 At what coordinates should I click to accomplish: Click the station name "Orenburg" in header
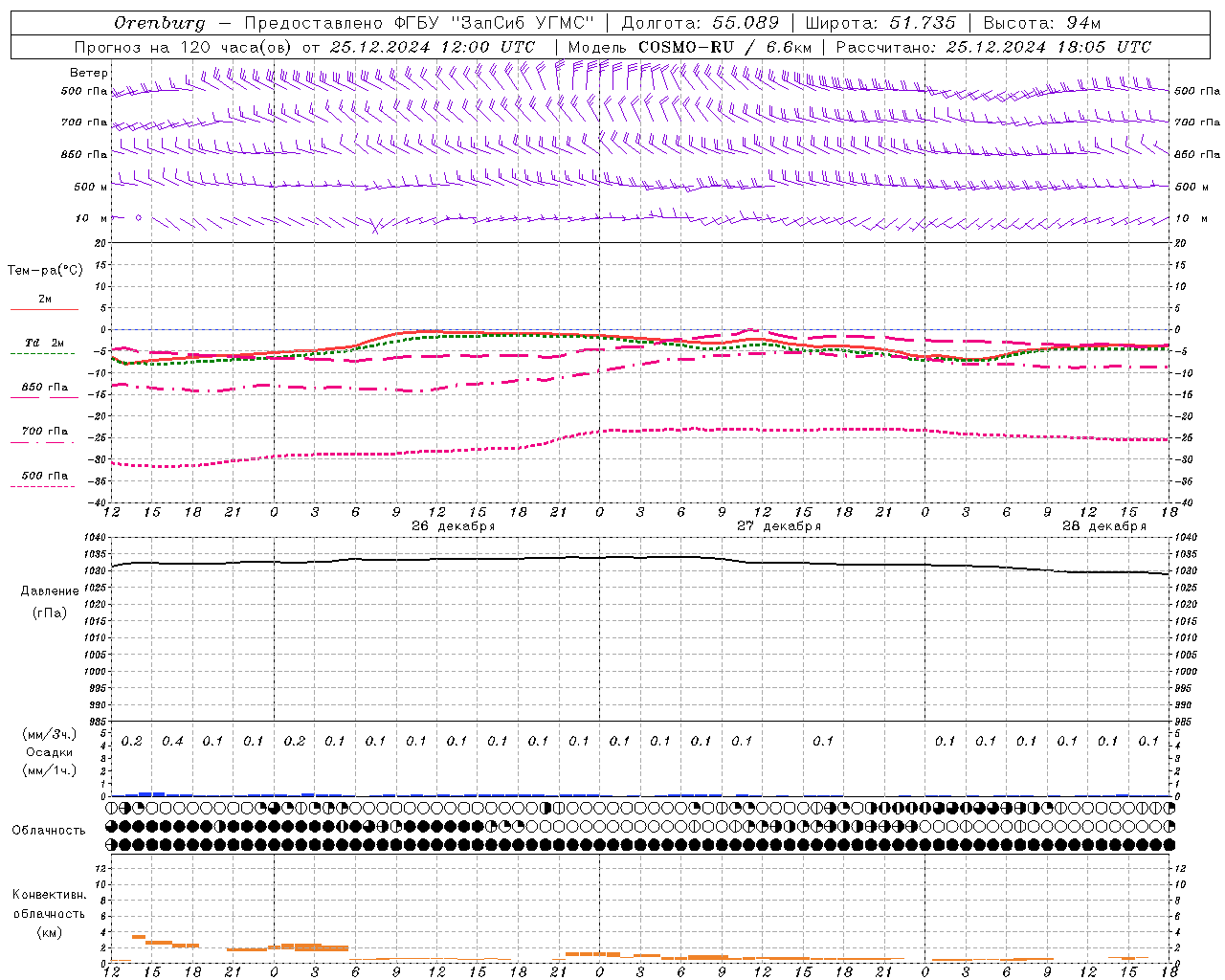click(159, 23)
